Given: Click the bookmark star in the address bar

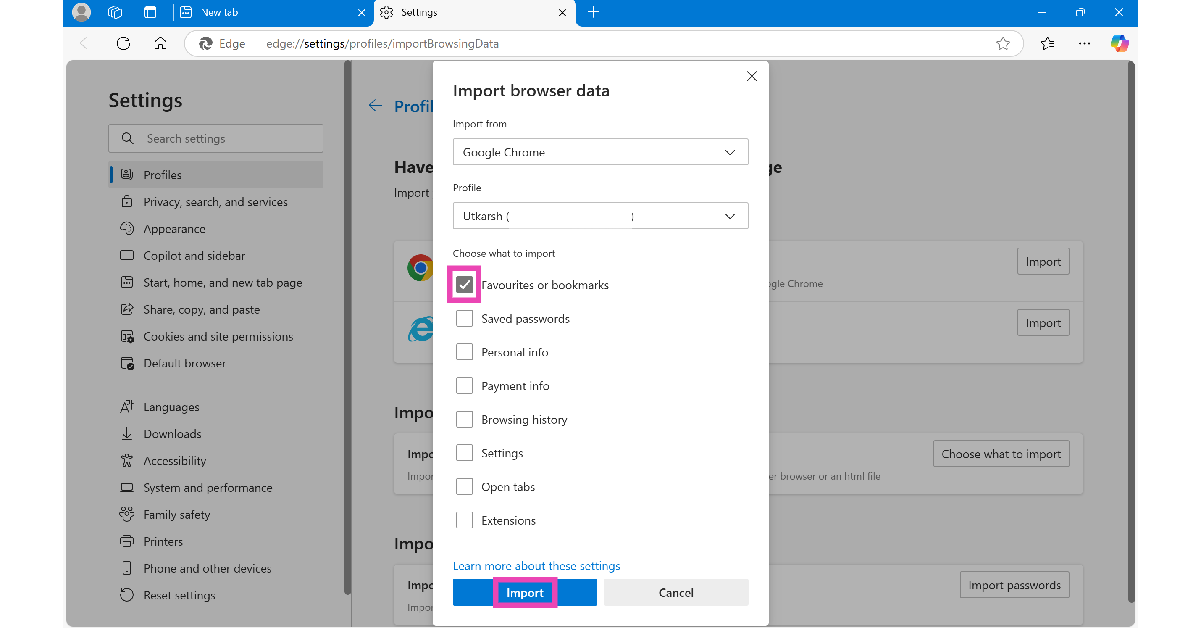Looking at the screenshot, I should pyautogui.click(x=1003, y=44).
